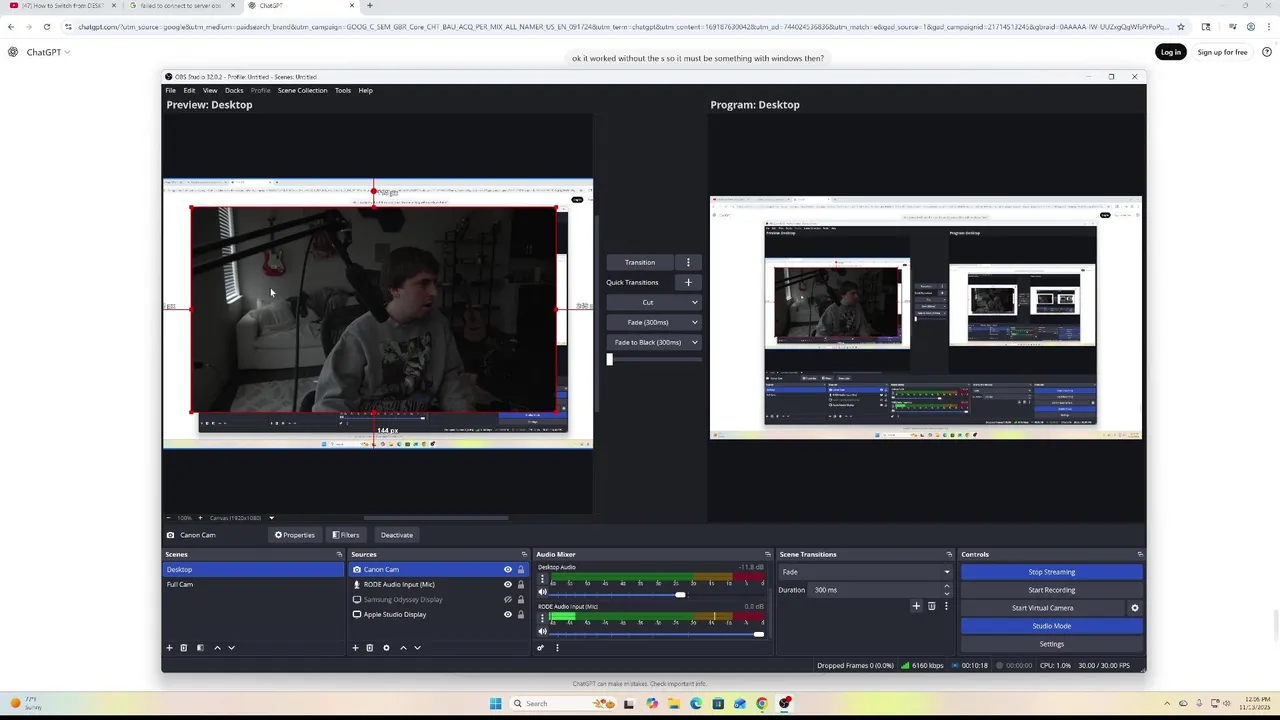
Task: Click Desktop Audio volume slider handle
Action: [680, 595]
